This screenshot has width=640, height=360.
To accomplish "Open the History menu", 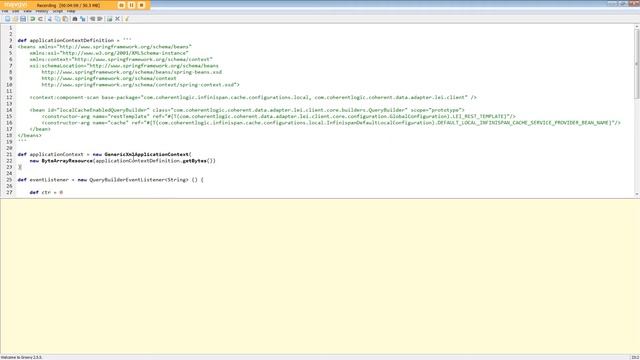I will [x=42, y=11].
